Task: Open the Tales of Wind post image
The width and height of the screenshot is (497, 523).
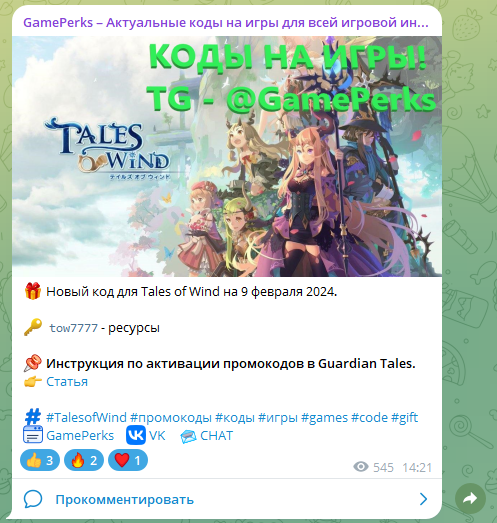Action: [x=227, y=156]
